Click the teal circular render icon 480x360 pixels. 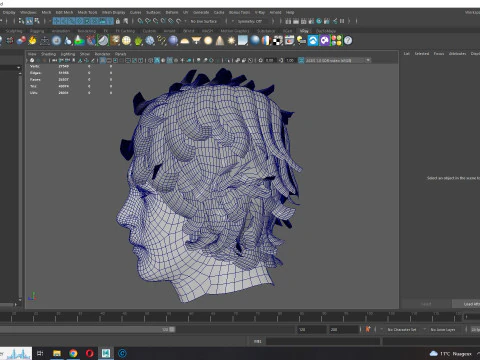(x=319, y=21)
